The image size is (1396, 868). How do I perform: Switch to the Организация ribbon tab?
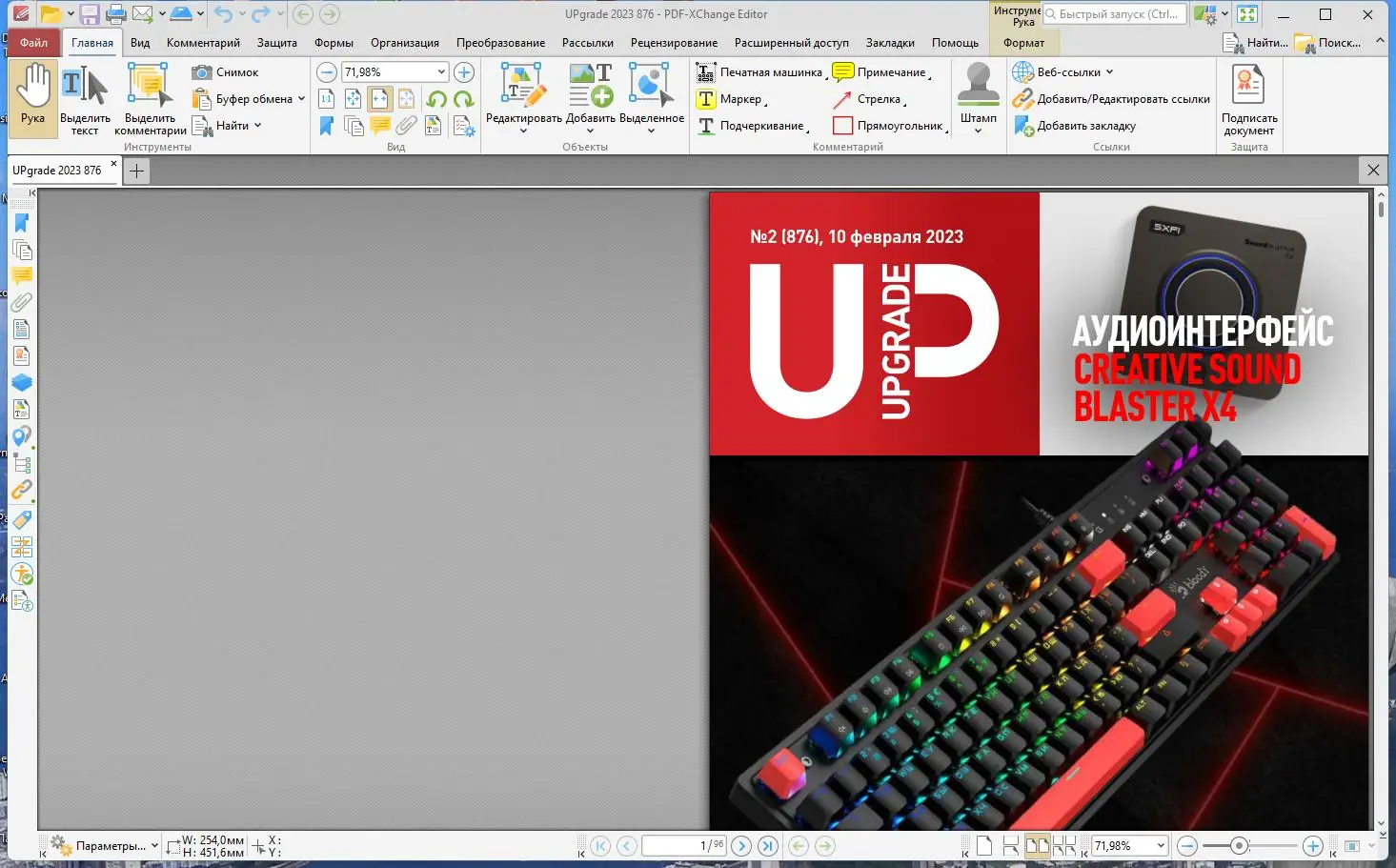click(405, 43)
